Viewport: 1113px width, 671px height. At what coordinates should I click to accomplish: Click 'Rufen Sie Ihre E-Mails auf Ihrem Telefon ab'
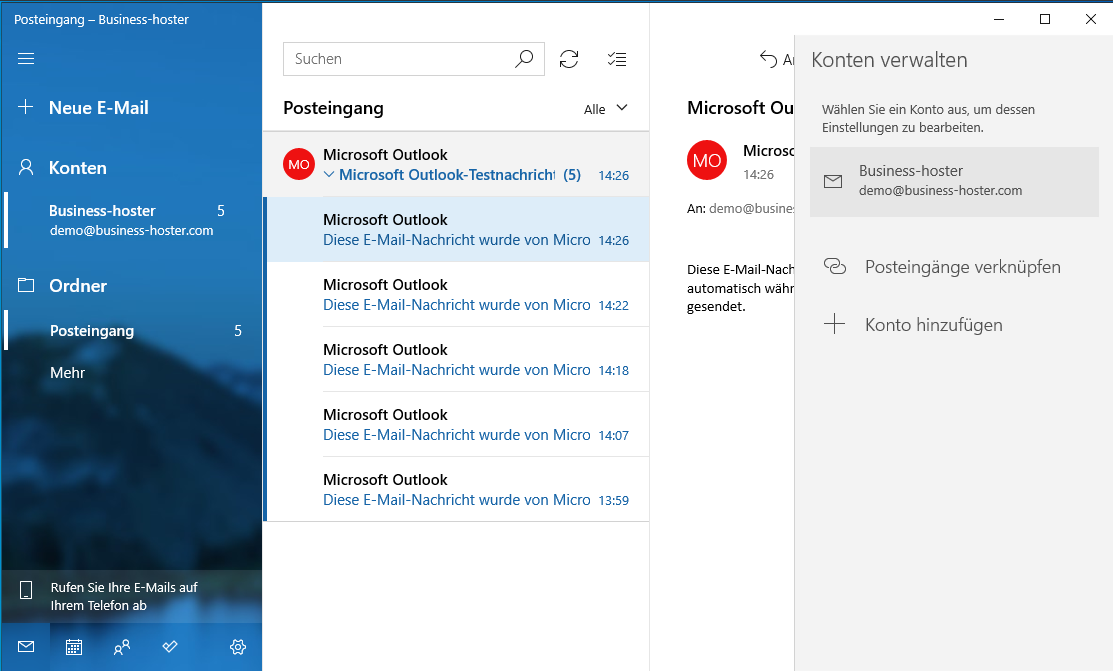point(124,596)
